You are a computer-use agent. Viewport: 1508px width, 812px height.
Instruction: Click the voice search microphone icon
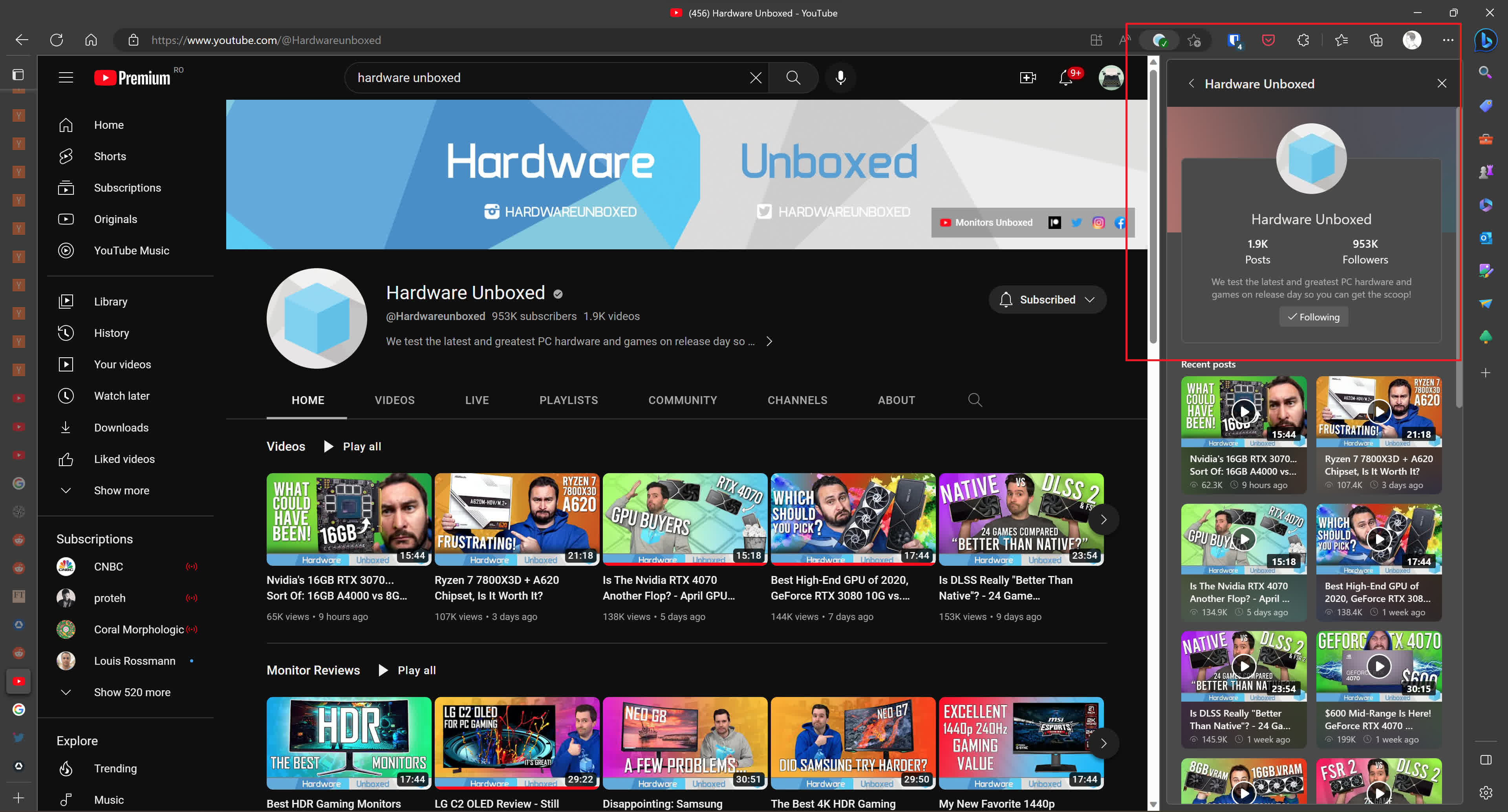[840, 77]
